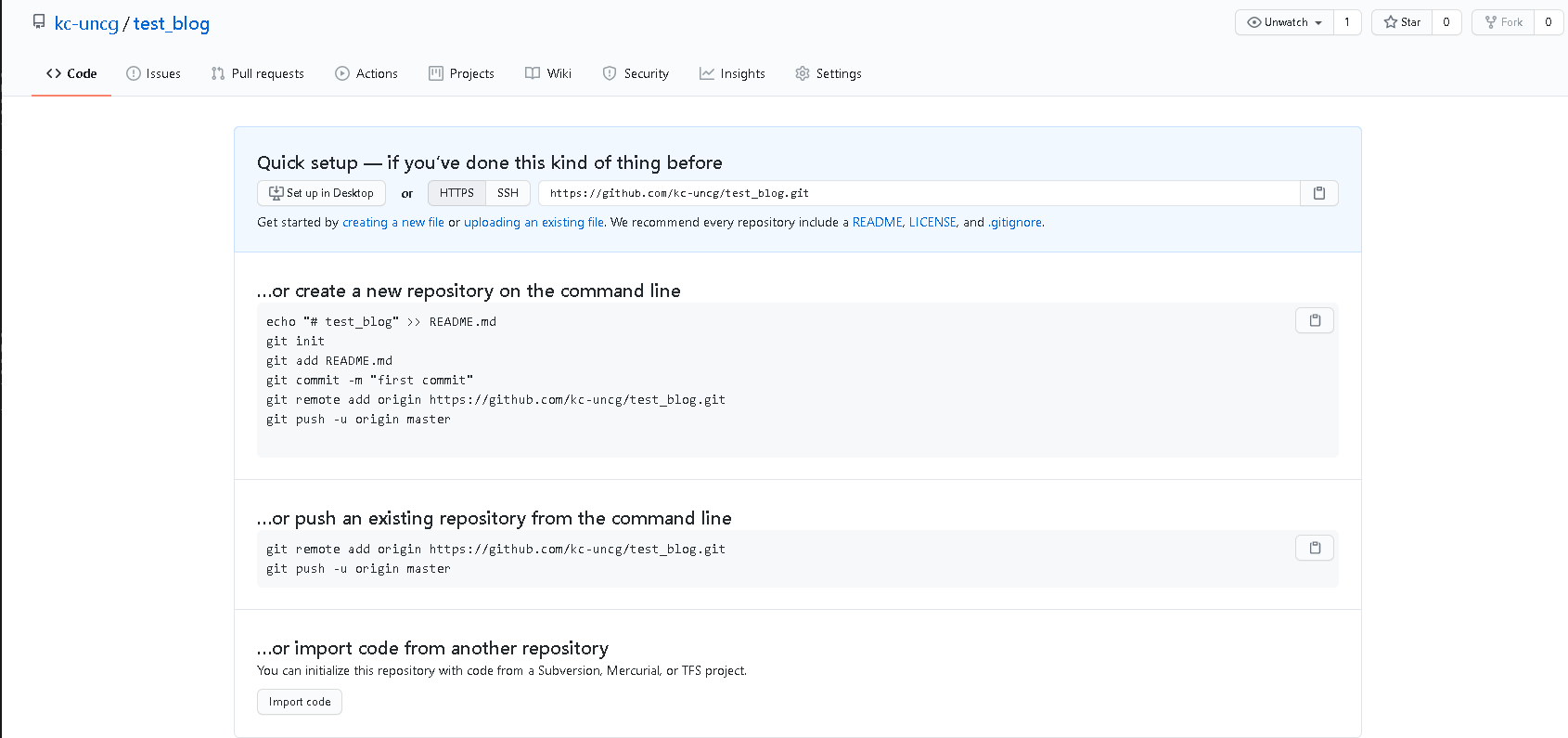Open the Projects tab
This screenshot has width=1568, height=738.
coord(461,73)
